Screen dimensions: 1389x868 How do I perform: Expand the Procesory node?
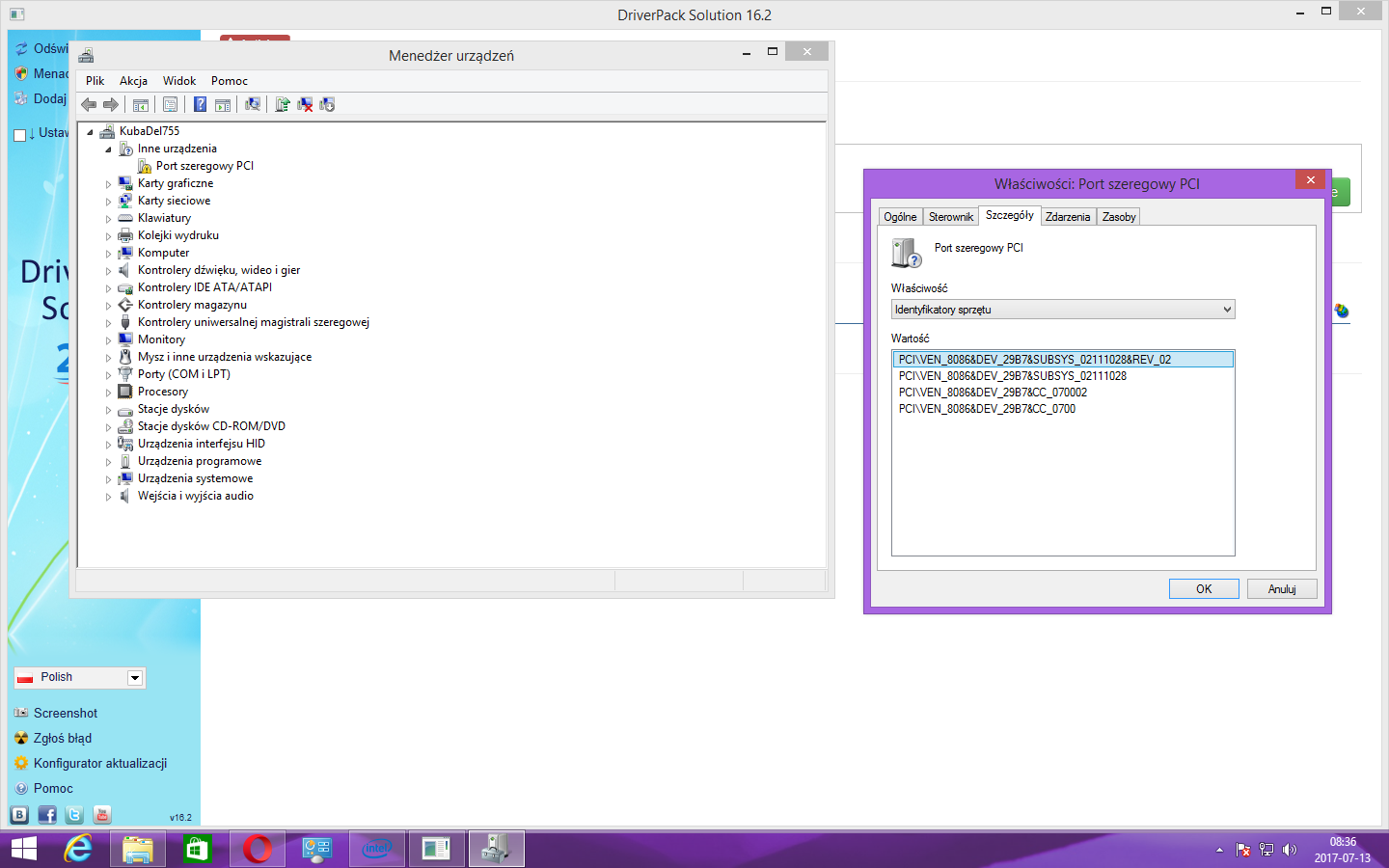[108, 393]
